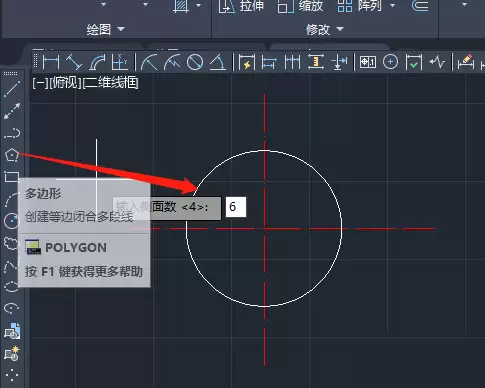Pick the Revision Cloud tool
This screenshot has height=388, width=485.
coord(11,243)
